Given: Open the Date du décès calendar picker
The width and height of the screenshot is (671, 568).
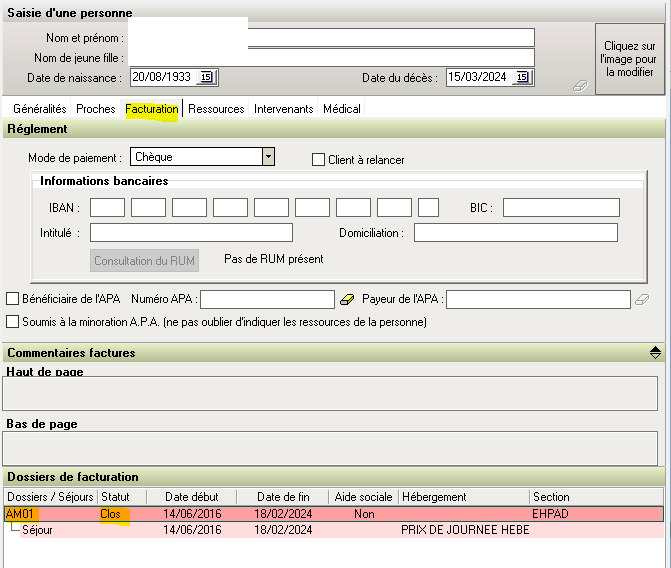Looking at the screenshot, I should [x=522, y=78].
